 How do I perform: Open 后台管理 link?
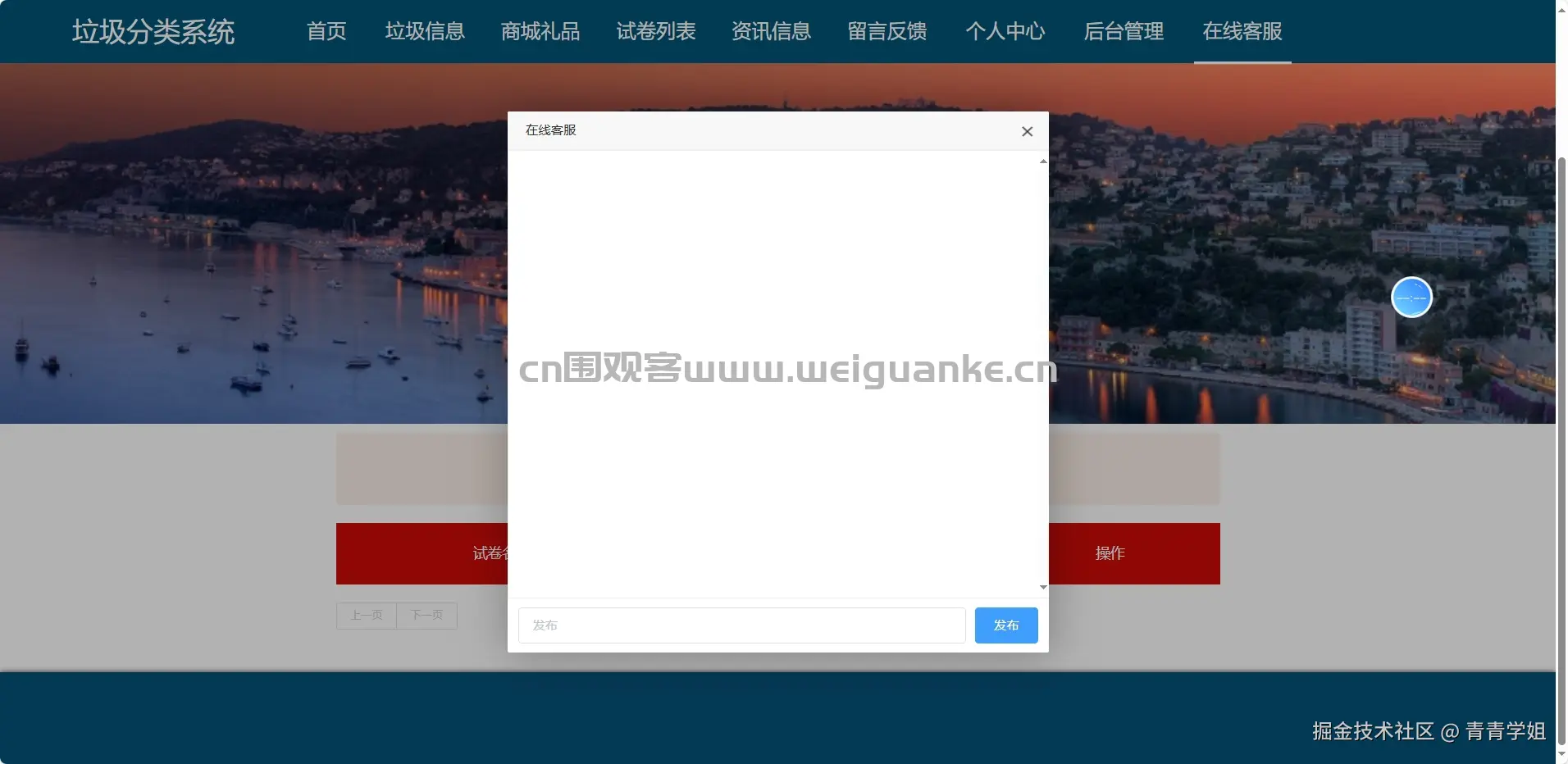1124,31
